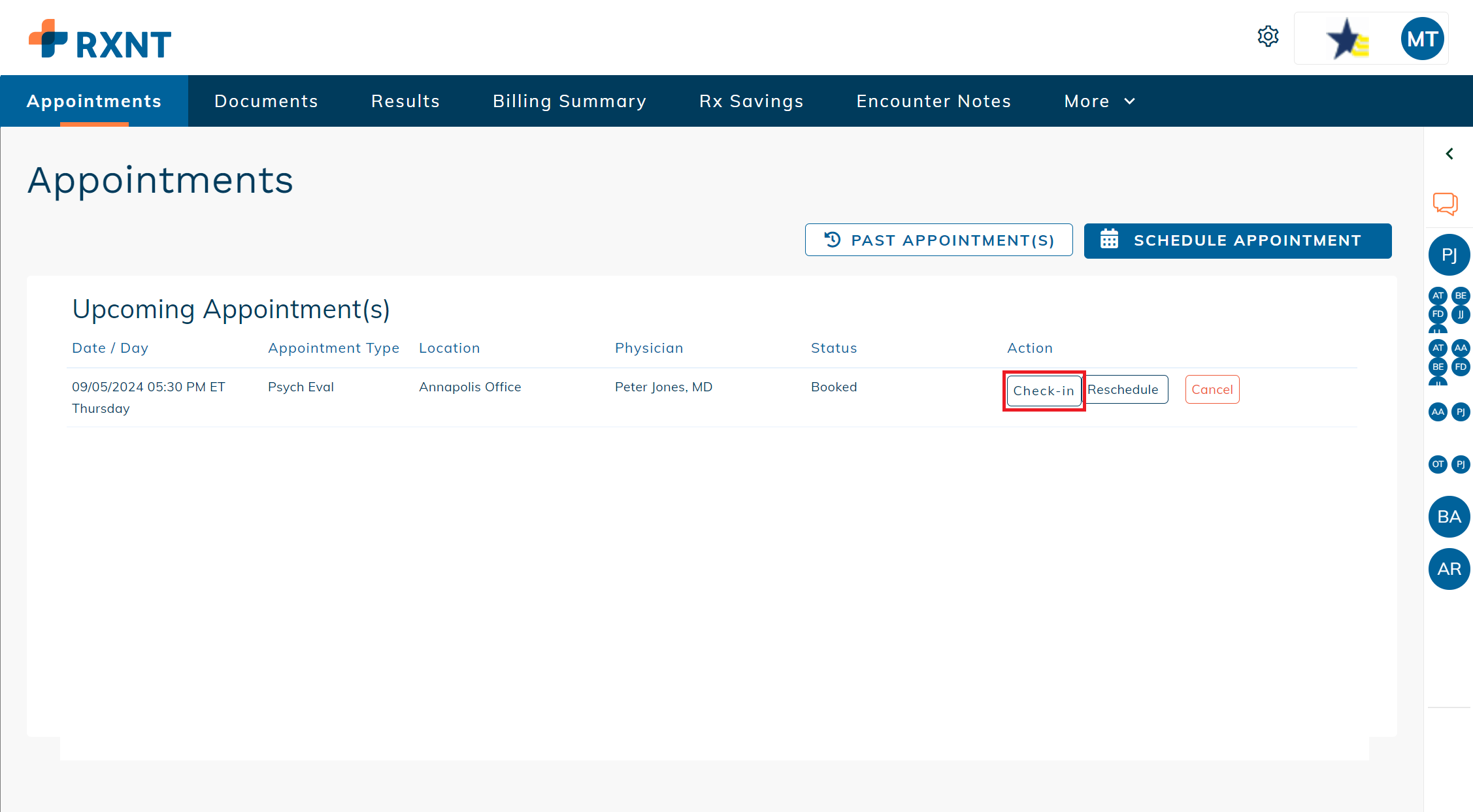Collapse the chat sidebar with the chevron
This screenshot has height=812, width=1473.
pyautogui.click(x=1449, y=154)
